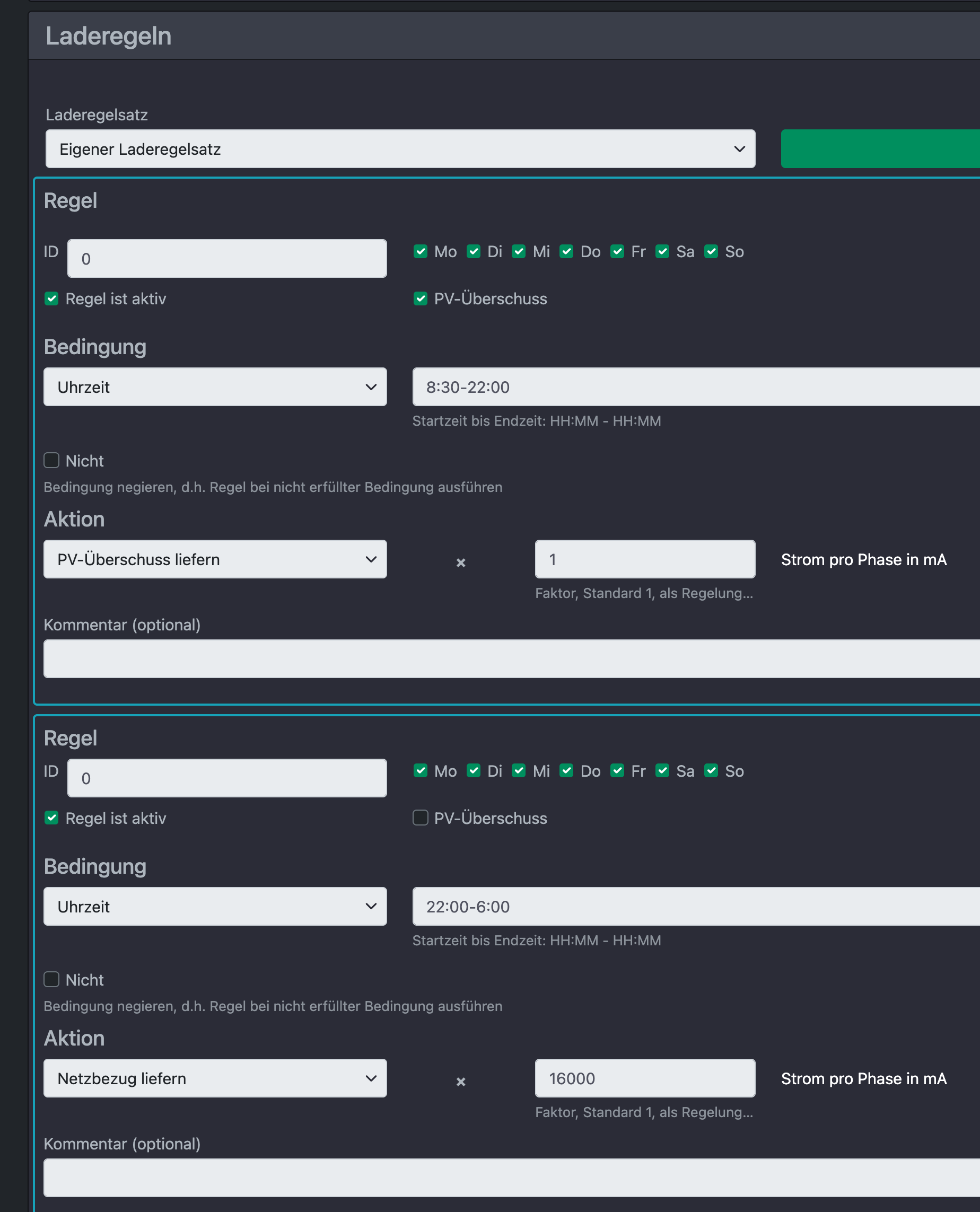The width and height of the screenshot is (980, 1212).
Task: Click the 8:30-22:00 time range field
Action: click(x=695, y=387)
